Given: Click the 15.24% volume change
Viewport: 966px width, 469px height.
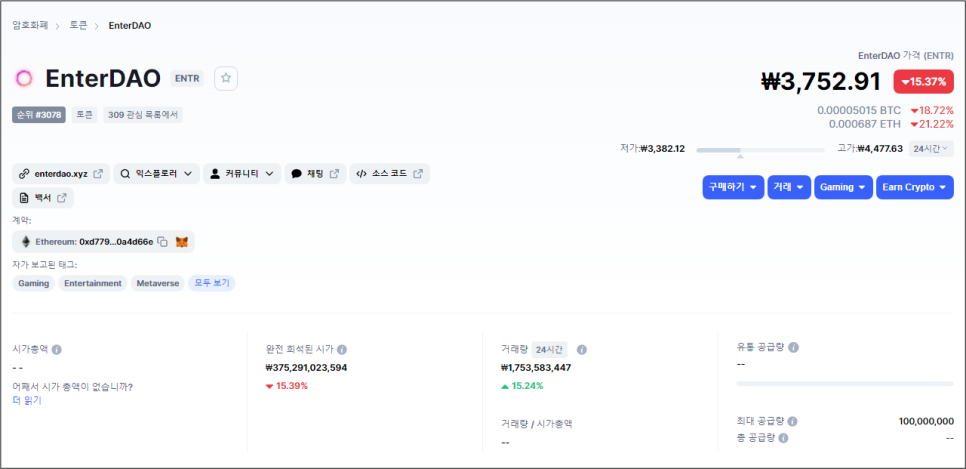Looking at the screenshot, I should 522,386.
